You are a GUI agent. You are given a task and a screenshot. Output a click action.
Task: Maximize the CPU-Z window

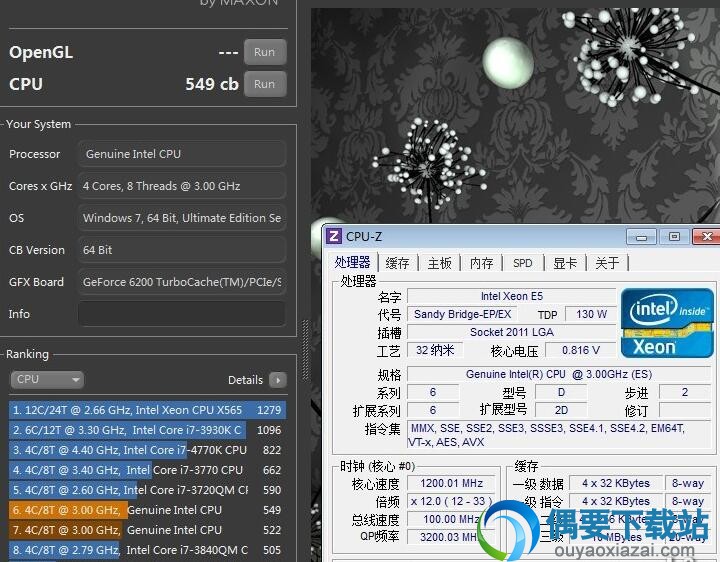674,237
